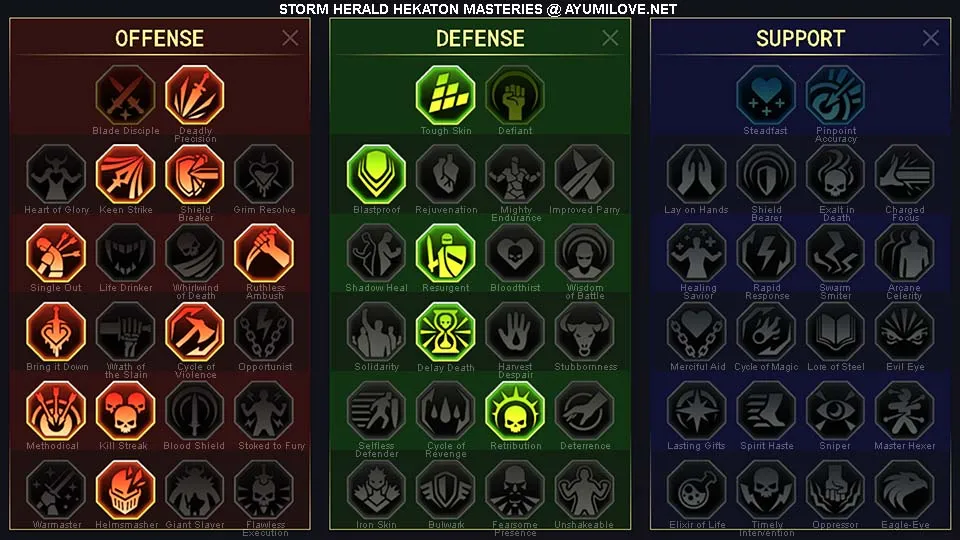
Task: Click the Pinpoint Accuracy mastery icon
Action: pos(835,95)
